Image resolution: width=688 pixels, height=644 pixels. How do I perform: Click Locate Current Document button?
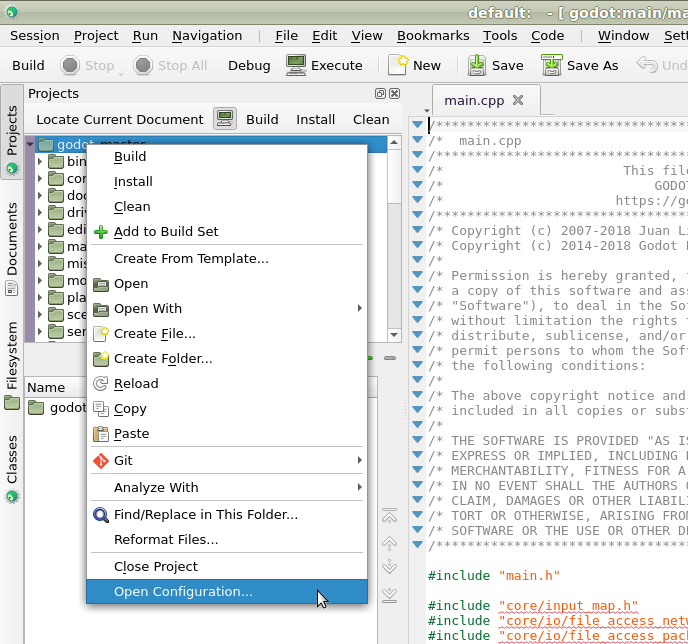coord(120,119)
